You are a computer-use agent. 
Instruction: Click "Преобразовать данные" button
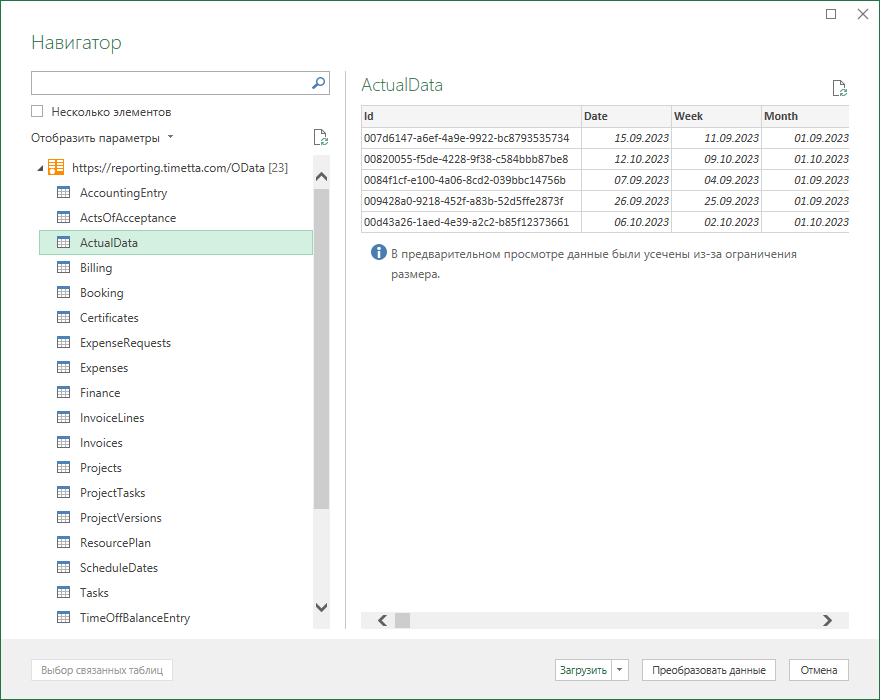709,670
